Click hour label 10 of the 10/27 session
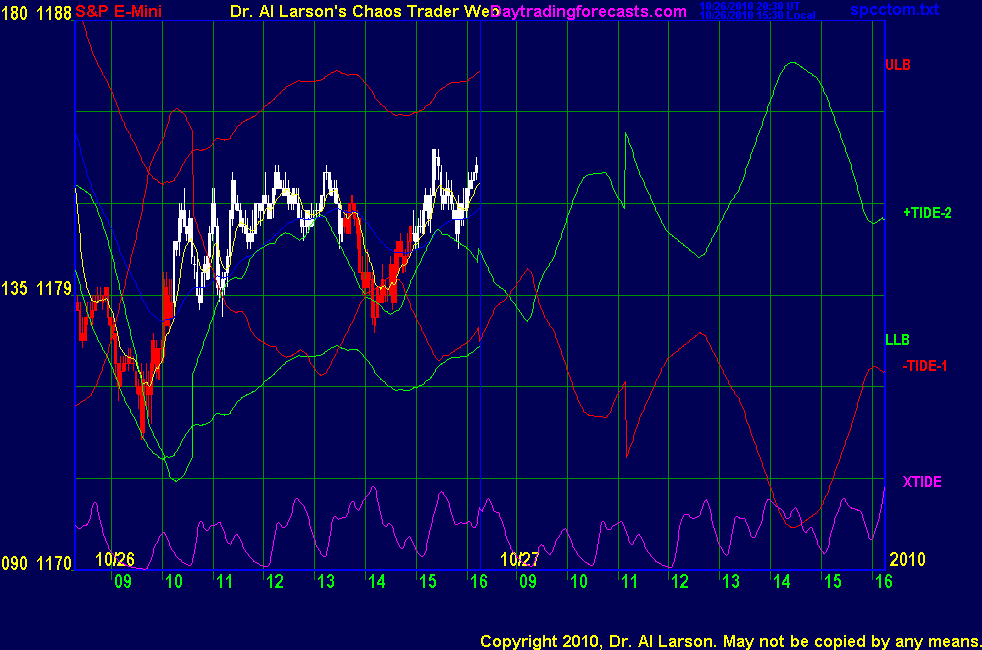Viewport: 982px width, 650px height. [579, 582]
